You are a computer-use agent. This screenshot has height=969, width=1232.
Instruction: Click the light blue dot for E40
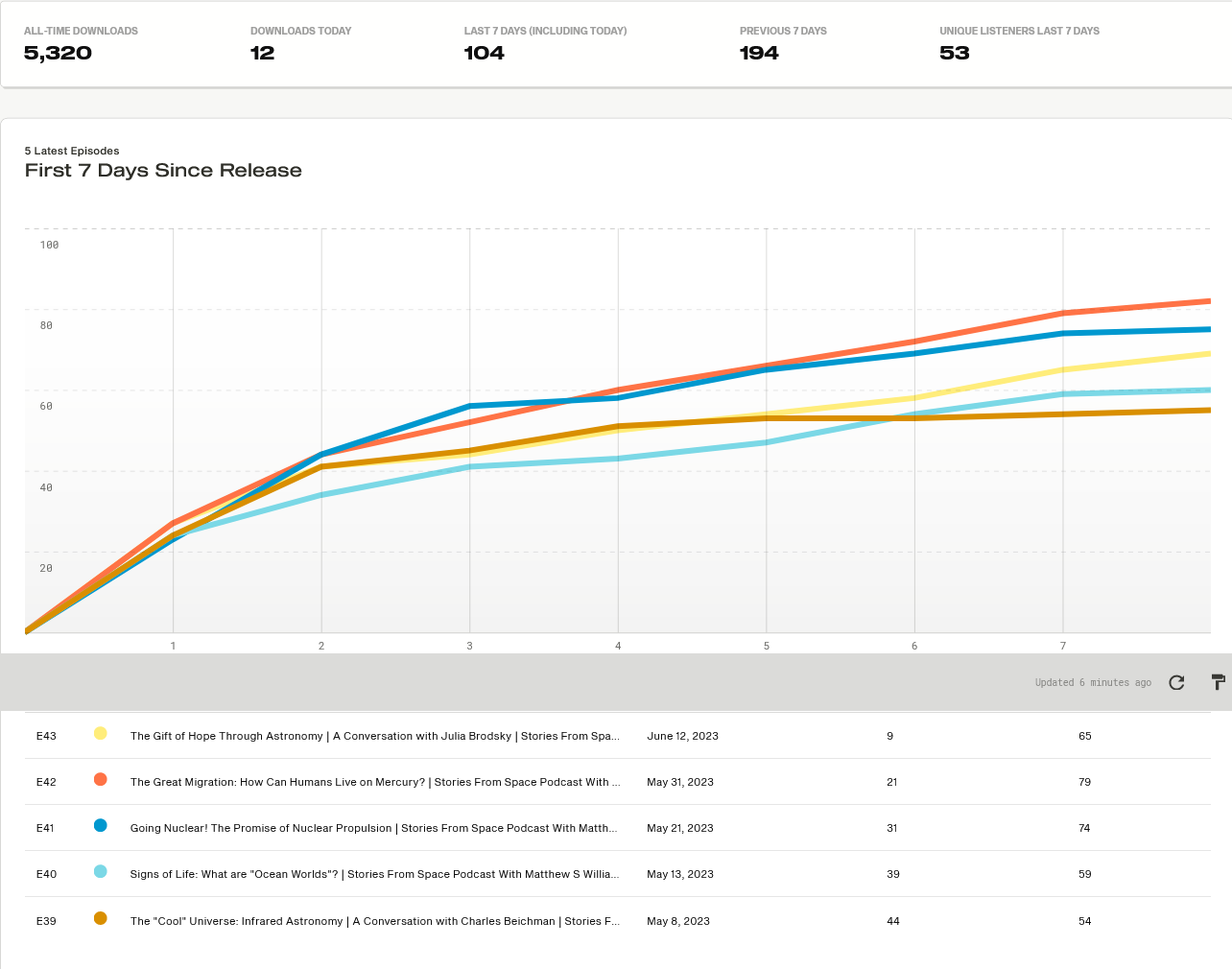[101, 872]
